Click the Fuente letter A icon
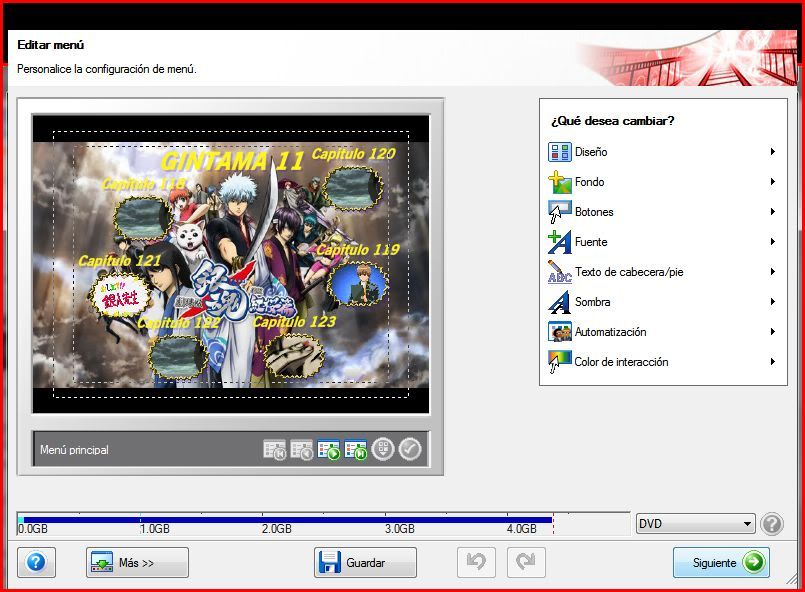 (x=560, y=242)
